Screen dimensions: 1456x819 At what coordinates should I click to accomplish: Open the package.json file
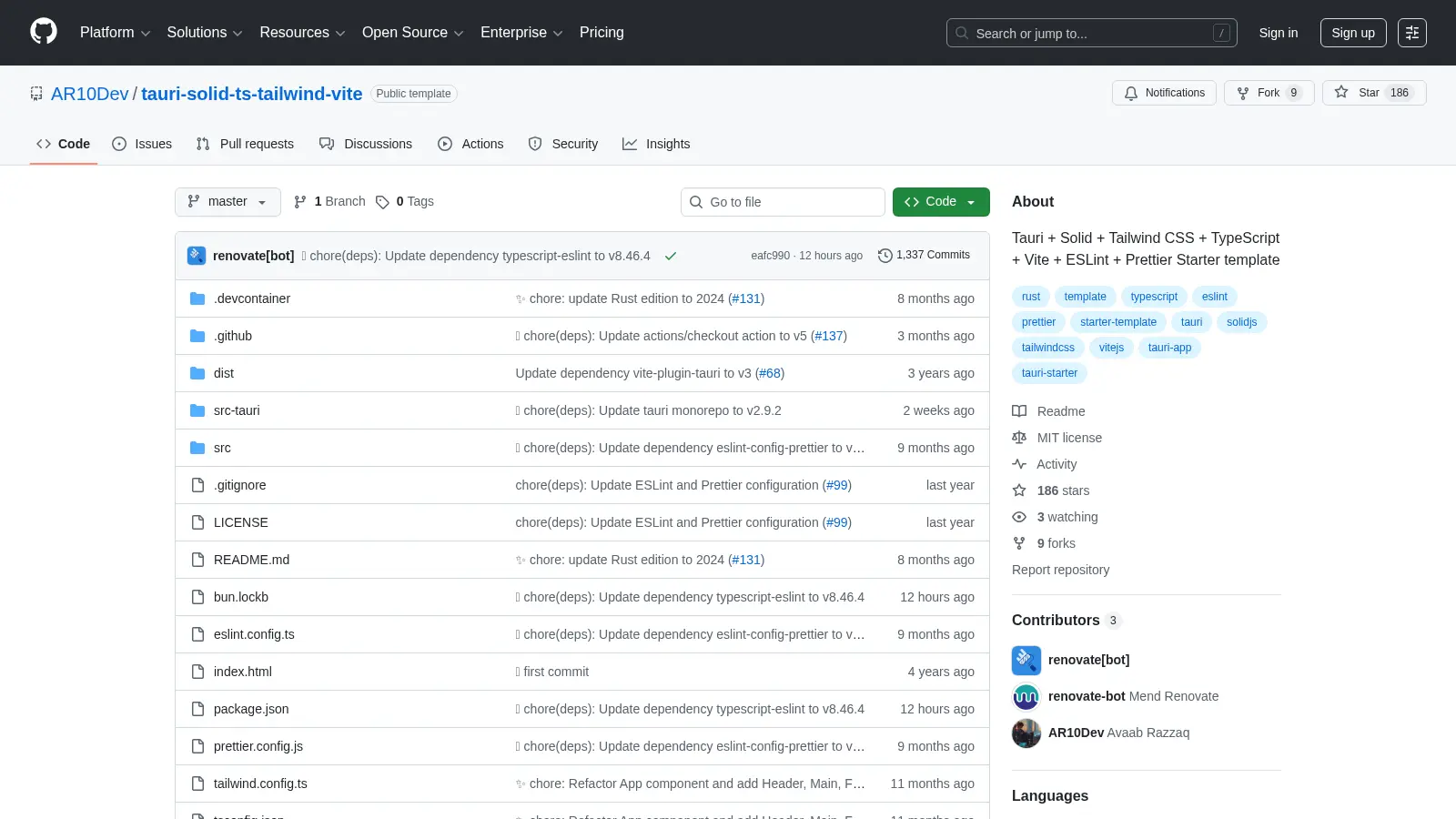[251, 709]
